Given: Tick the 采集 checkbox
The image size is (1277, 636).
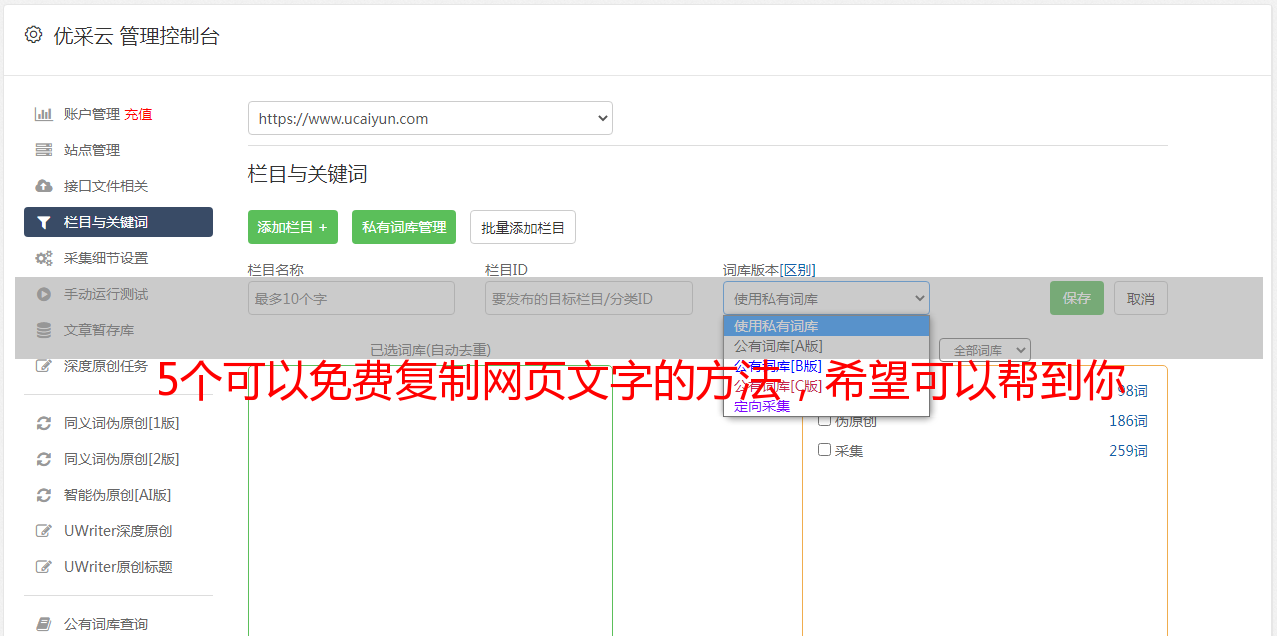Looking at the screenshot, I should coord(825,450).
